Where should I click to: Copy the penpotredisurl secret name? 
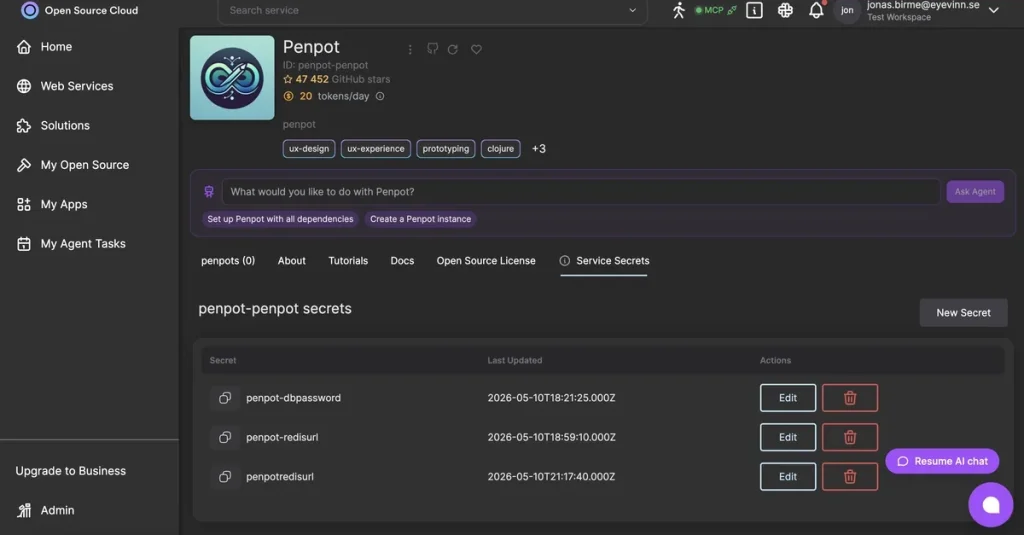225,477
